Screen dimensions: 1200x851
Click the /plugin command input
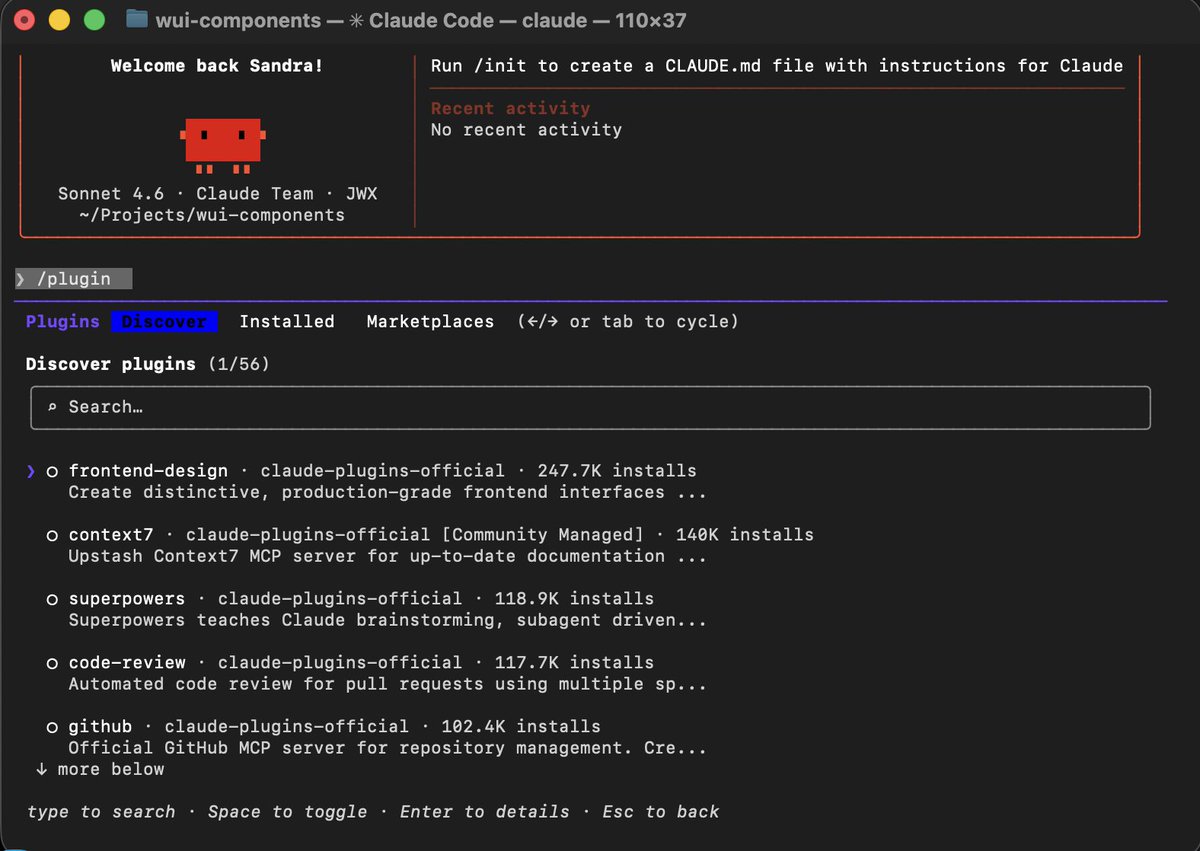point(73,279)
